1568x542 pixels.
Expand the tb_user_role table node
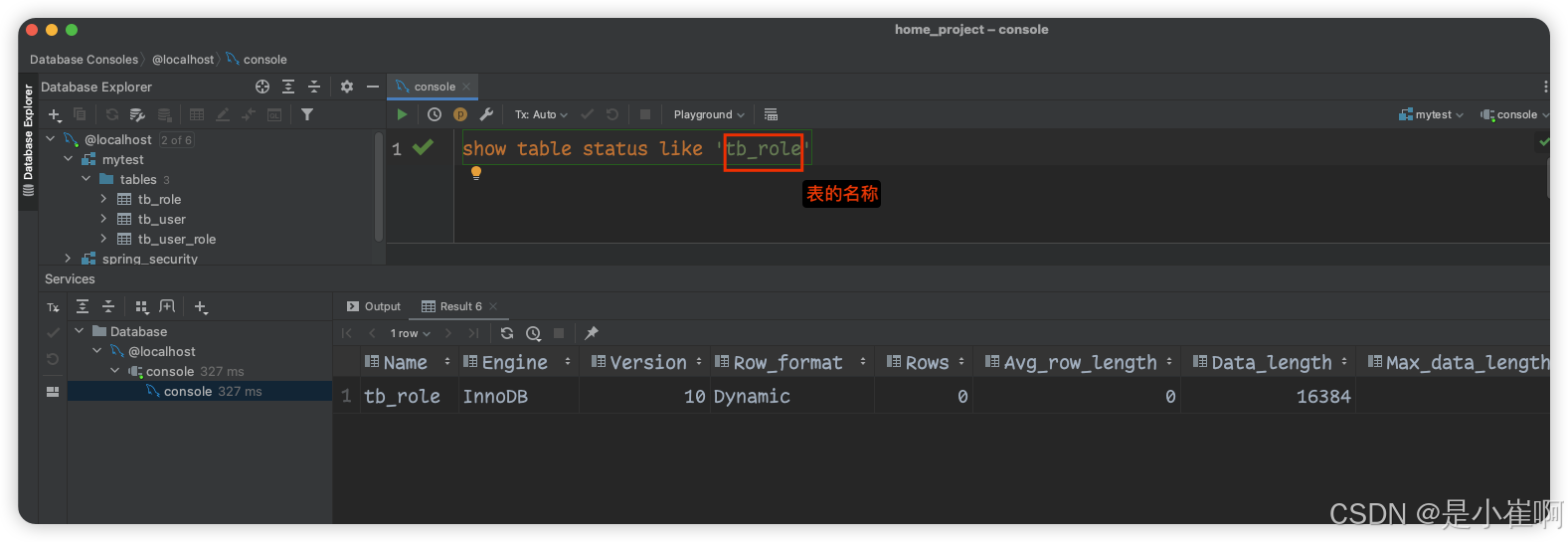pyautogui.click(x=103, y=239)
